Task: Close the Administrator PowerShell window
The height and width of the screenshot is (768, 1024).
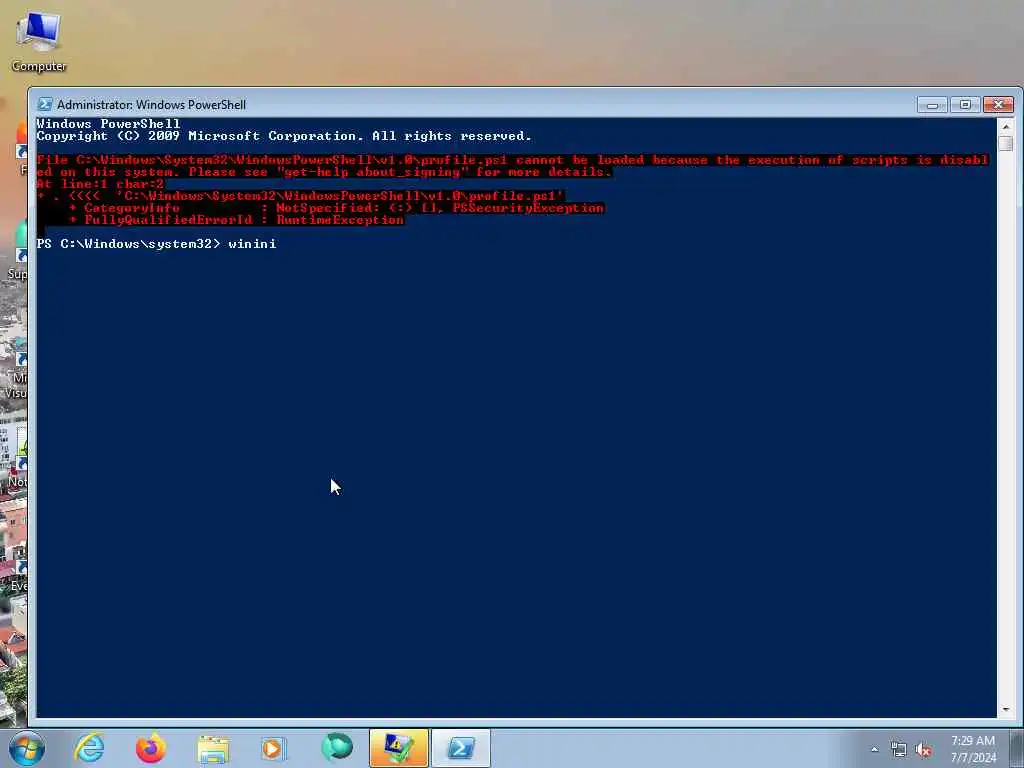Action: pos(999,104)
